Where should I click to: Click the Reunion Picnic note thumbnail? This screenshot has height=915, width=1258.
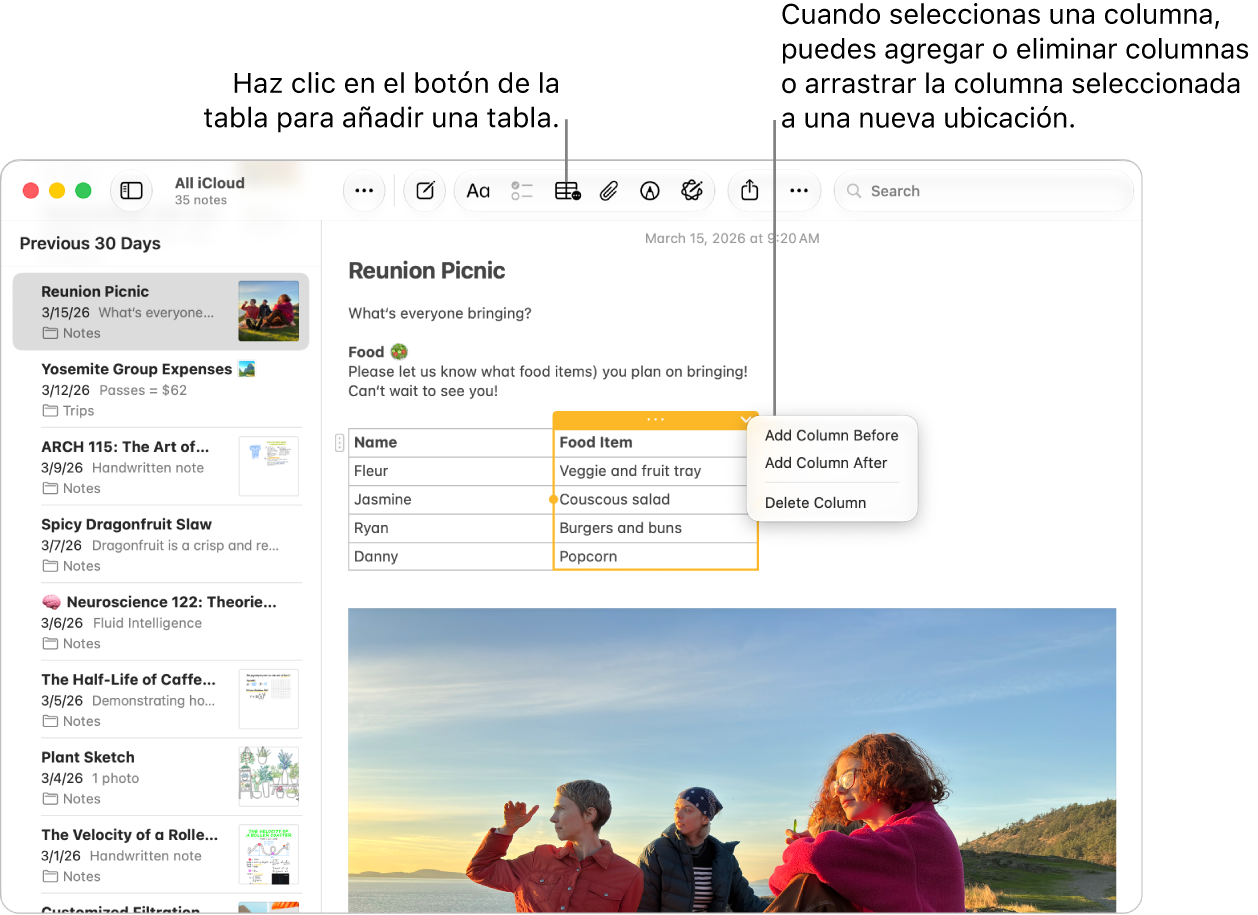pos(269,311)
